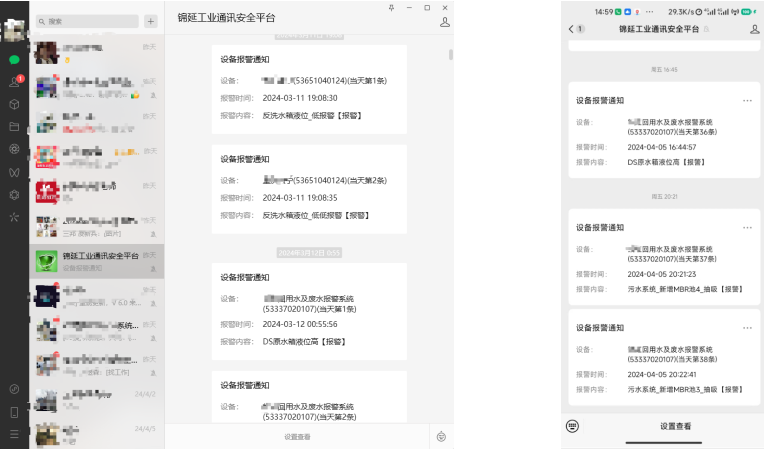Tap mobile alarm text 污水系统_新增MBR池4_抽吸【报警】

pyautogui.click(x=685, y=289)
